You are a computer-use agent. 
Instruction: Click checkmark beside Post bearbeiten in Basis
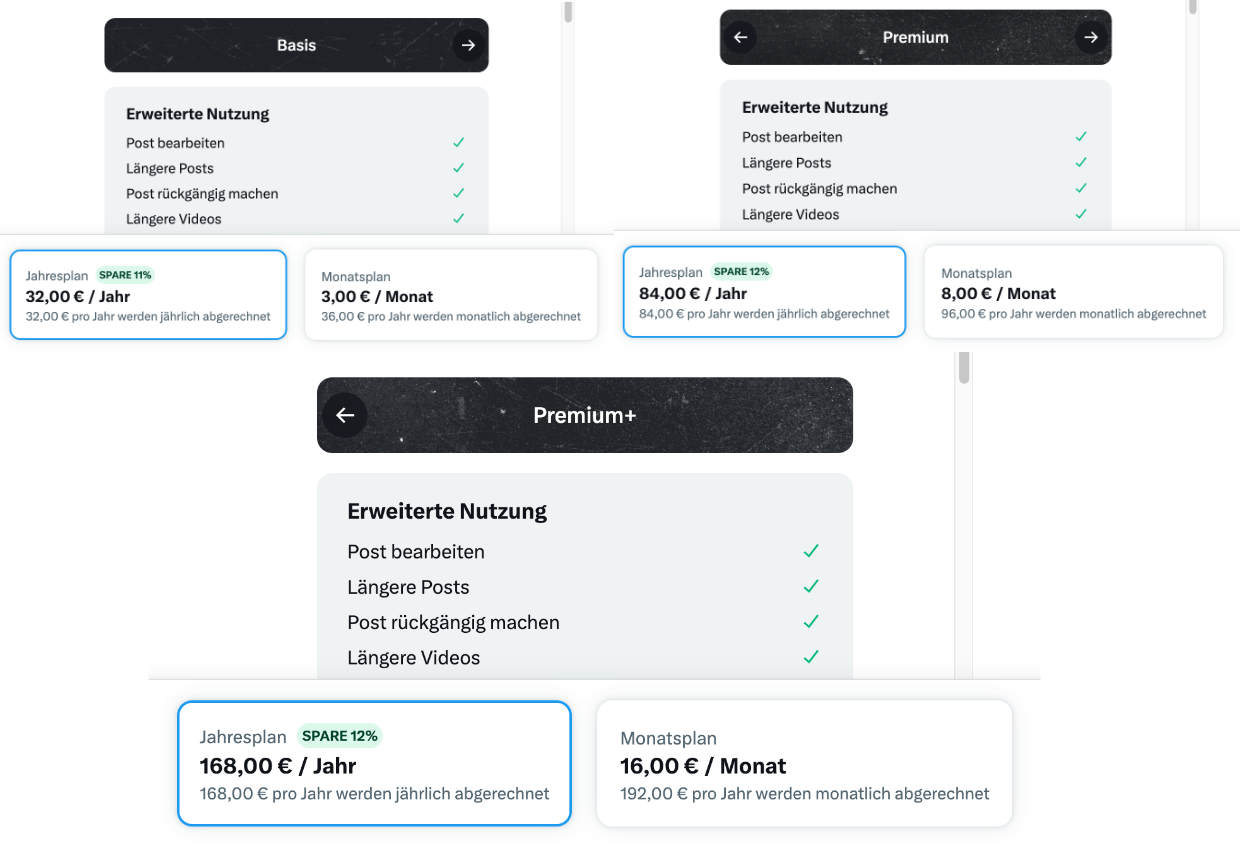coord(458,143)
